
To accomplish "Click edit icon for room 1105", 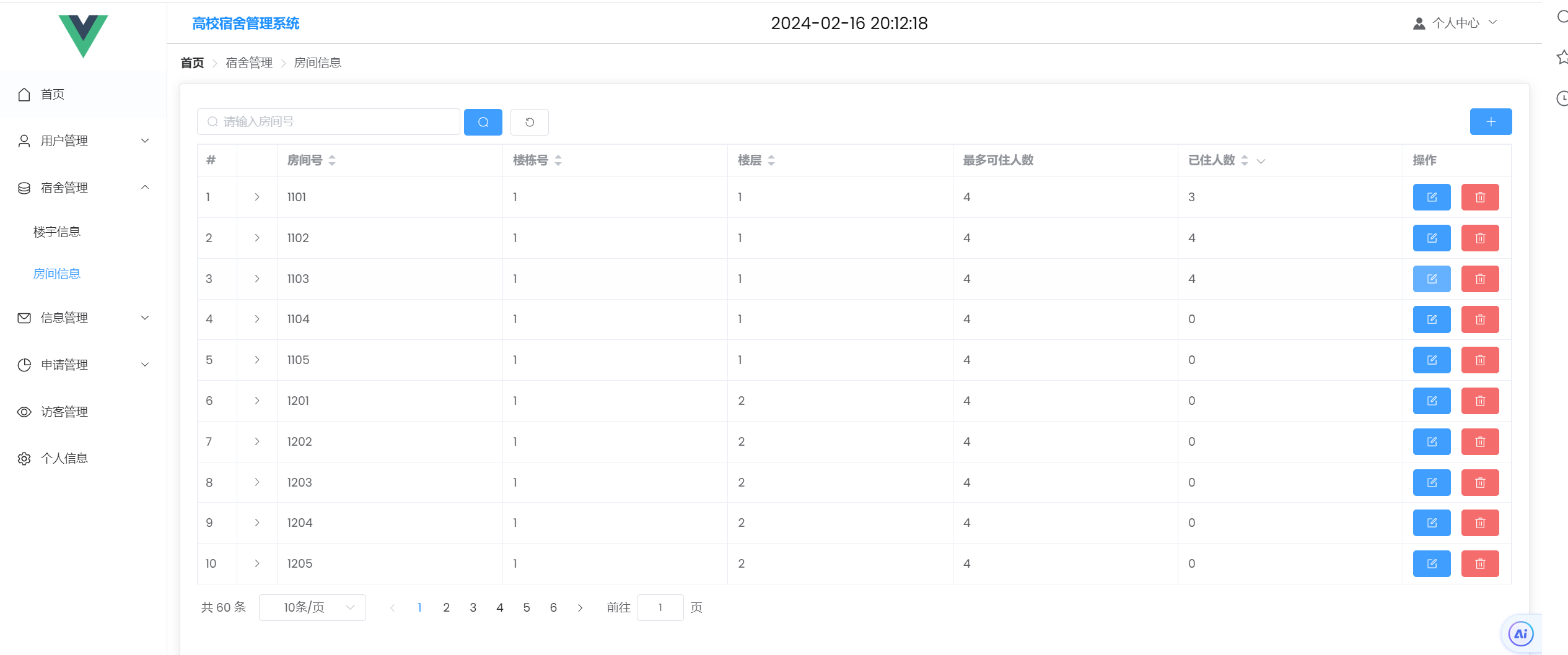I will click(1431, 360).
